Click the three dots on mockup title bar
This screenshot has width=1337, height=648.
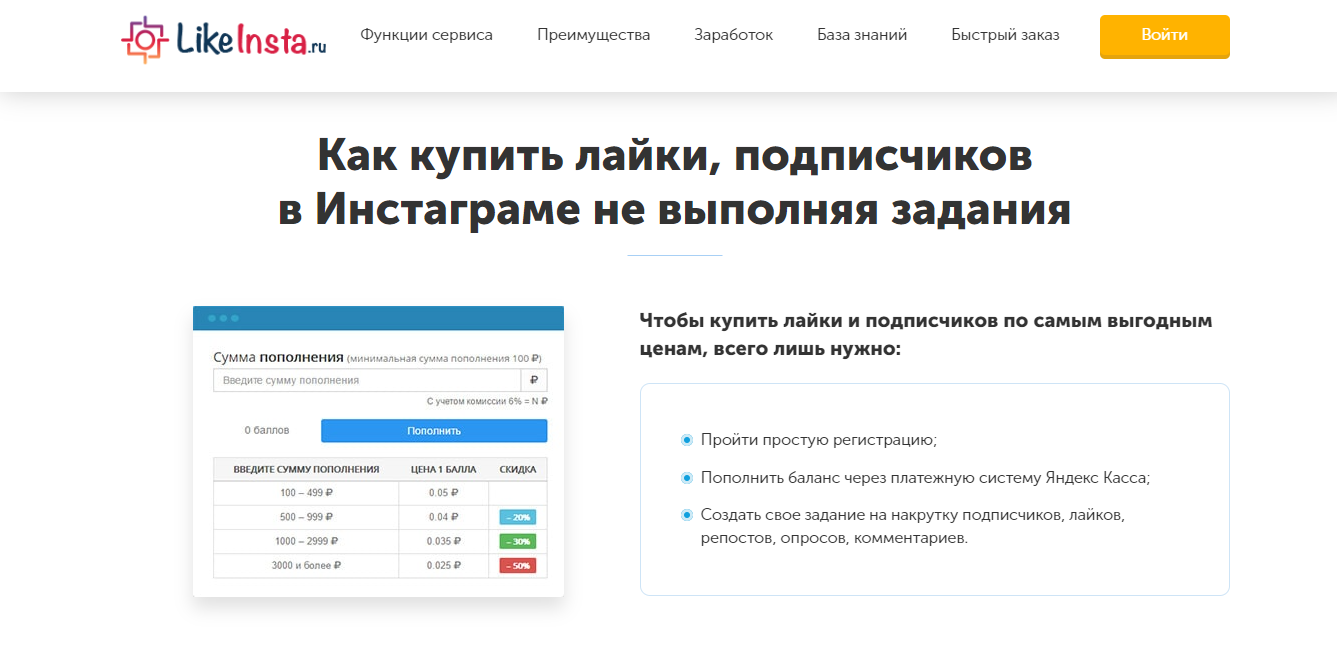[x=223, y=318]
